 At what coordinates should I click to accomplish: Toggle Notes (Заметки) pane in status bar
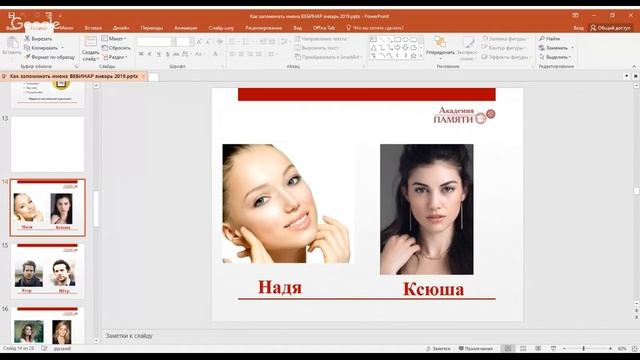coord(438,348)
